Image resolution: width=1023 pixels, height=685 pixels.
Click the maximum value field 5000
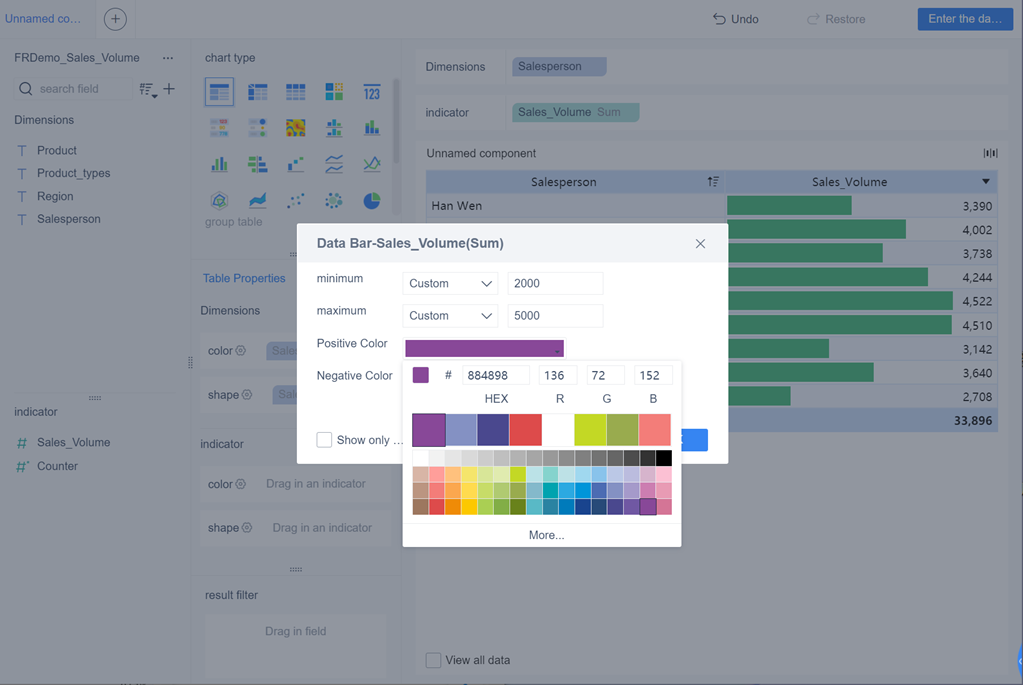tap(555, 316)
